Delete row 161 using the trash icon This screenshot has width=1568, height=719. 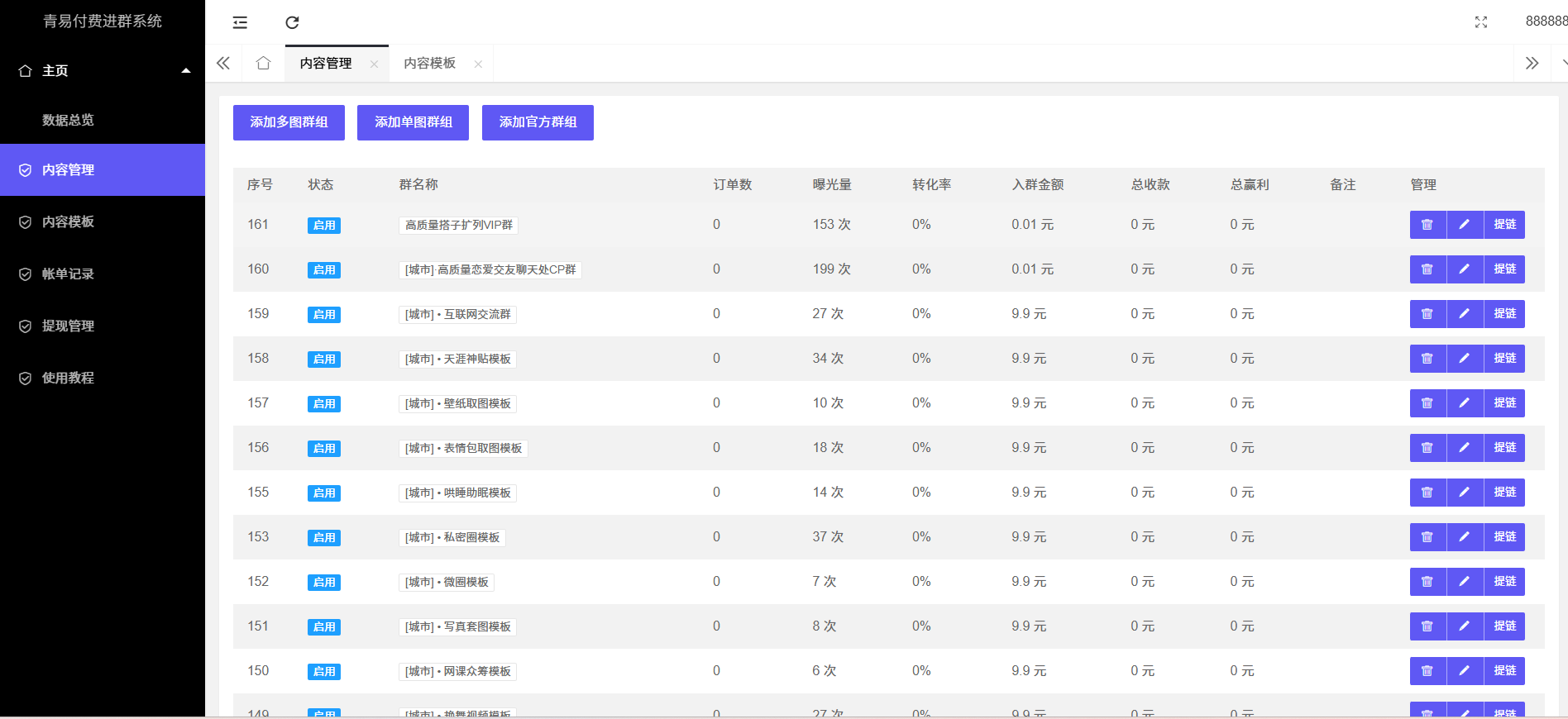pyautogui.click(x=1427, y=225)
